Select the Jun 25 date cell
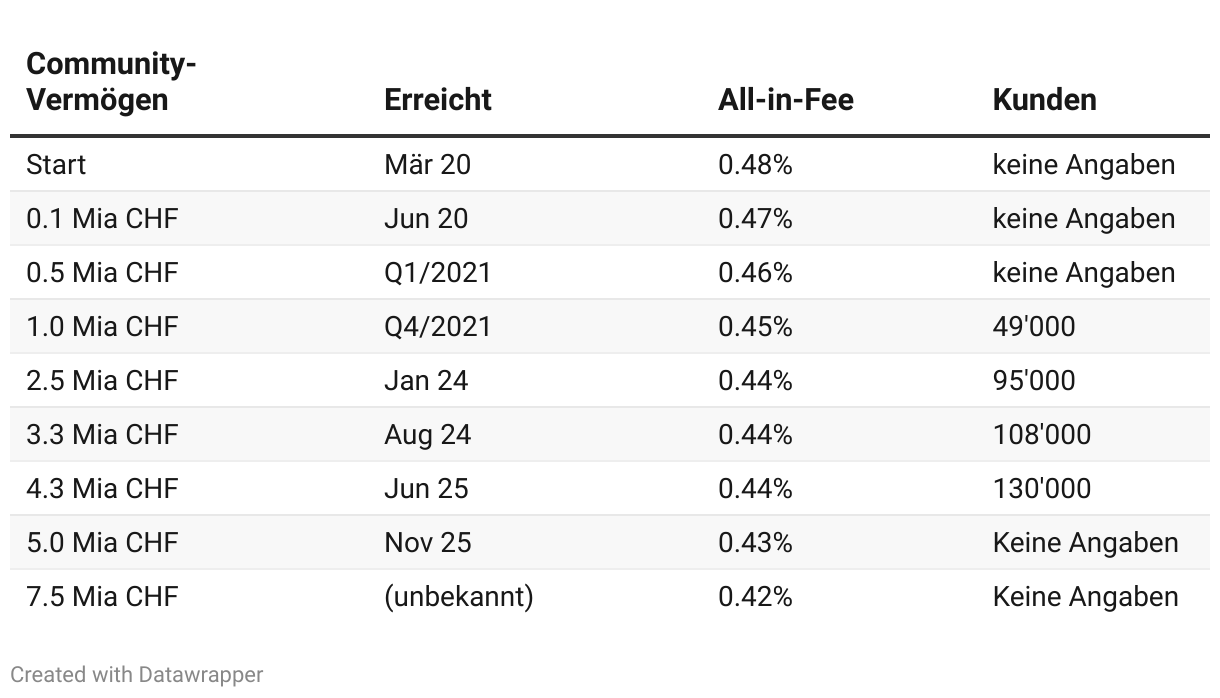 [x=426, y=489]
